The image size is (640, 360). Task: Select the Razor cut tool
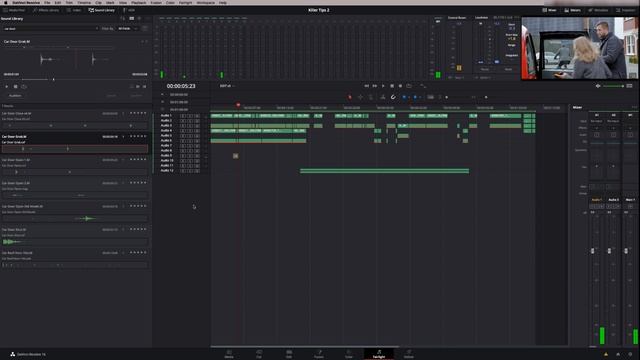point(382,97)
